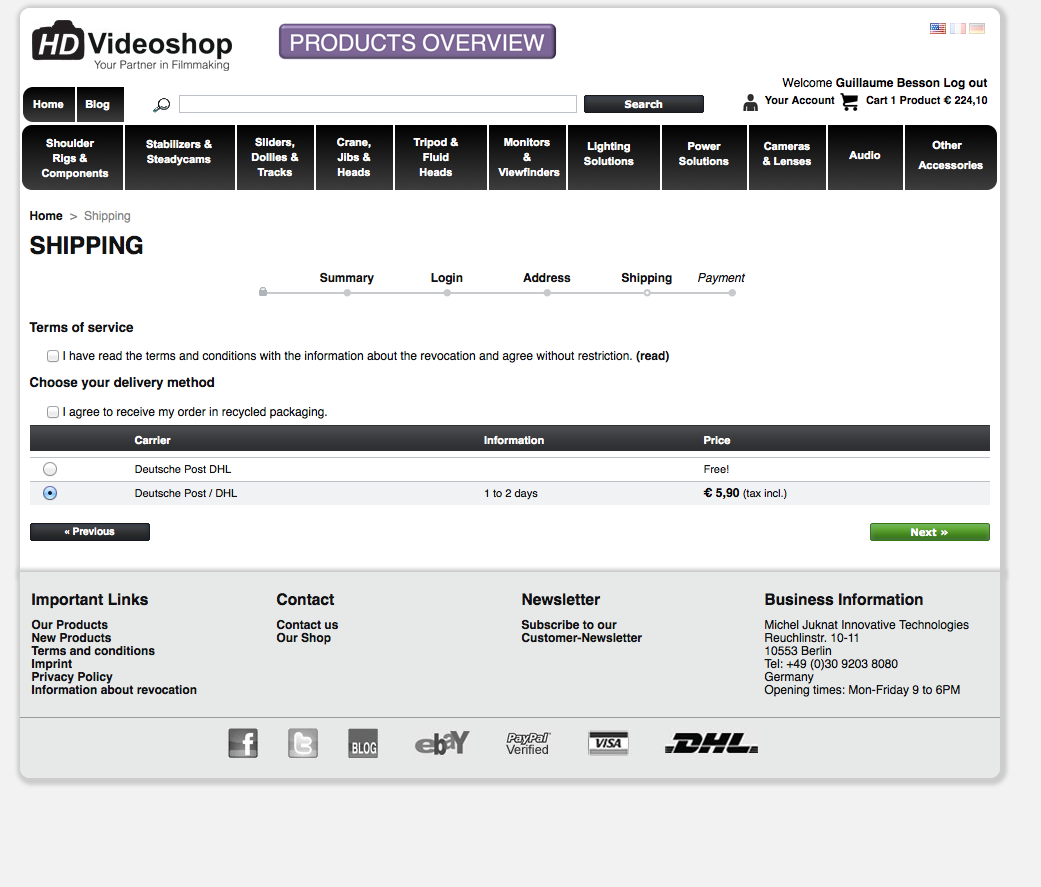The image size is (1041, 887).
Task: Click the Guillaume Besson username
Action: [888, 83]
